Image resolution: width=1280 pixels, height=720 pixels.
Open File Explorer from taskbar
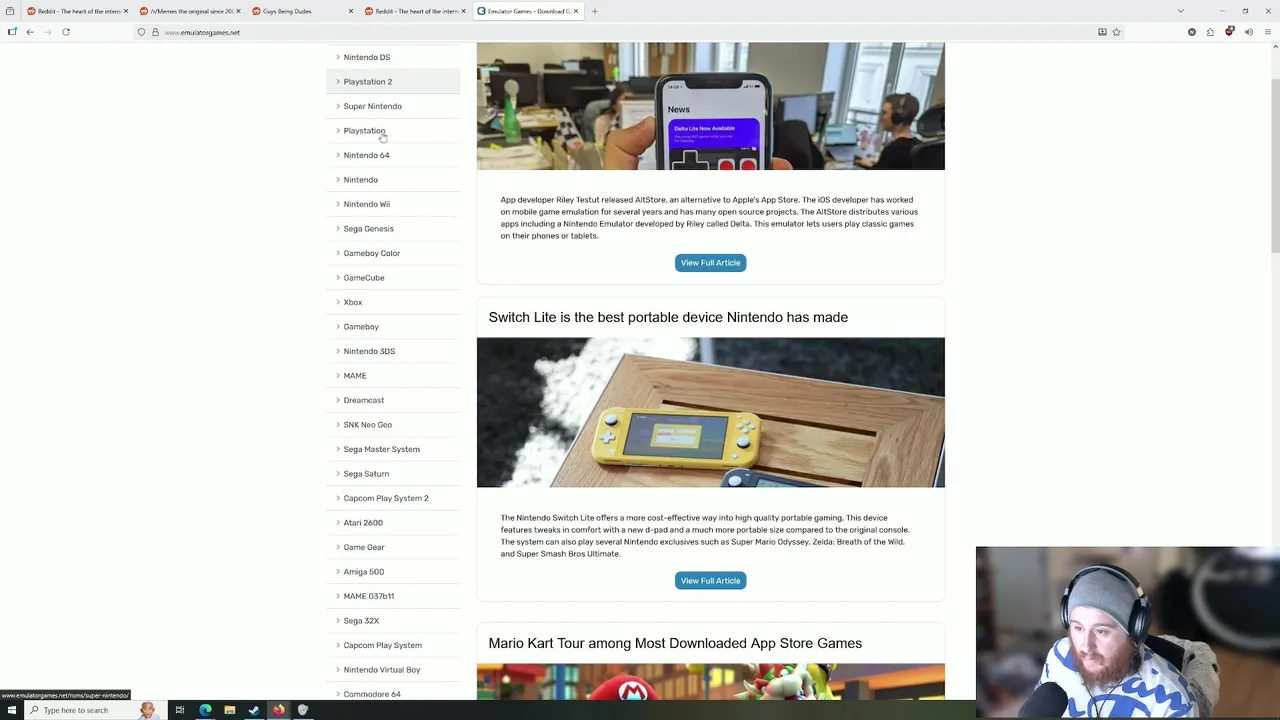(x=229, y=710)
